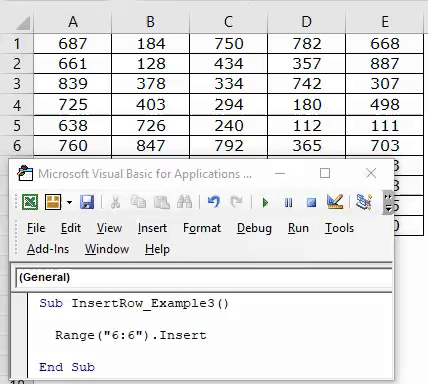Image resolution: width=428 pixels, height=384 pixels.
Task: Open the Format menu
Action: pyautogui.click(x=202, y=228)
